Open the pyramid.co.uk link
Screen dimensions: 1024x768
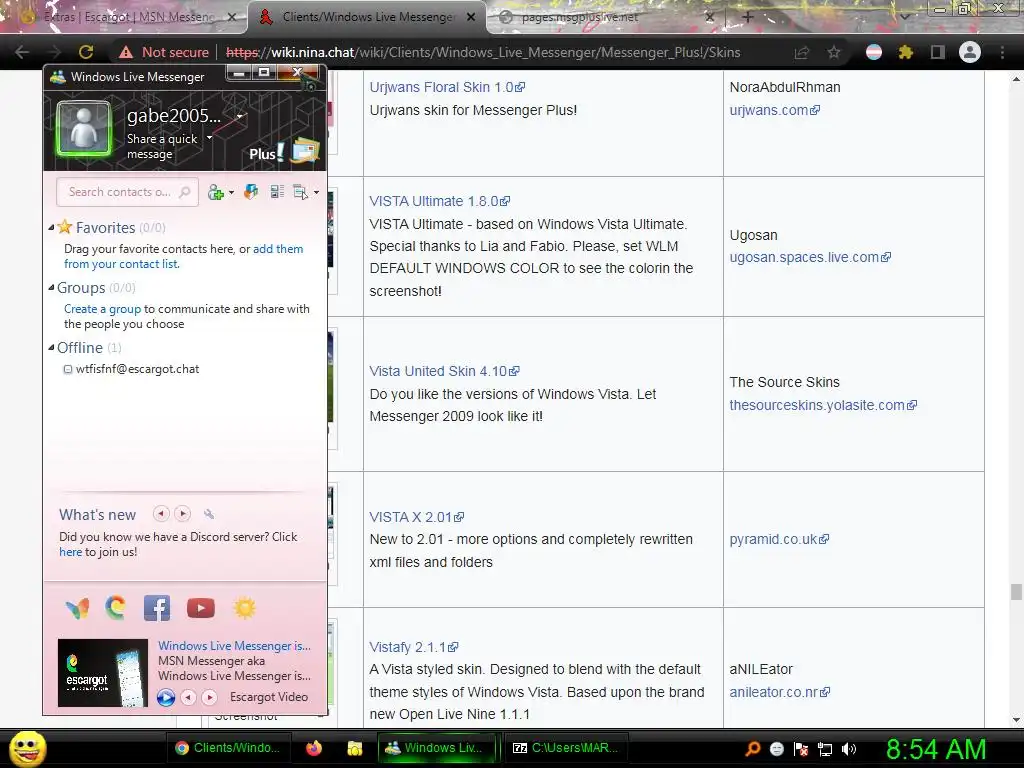pyautogui.click(x=779, y=539)
